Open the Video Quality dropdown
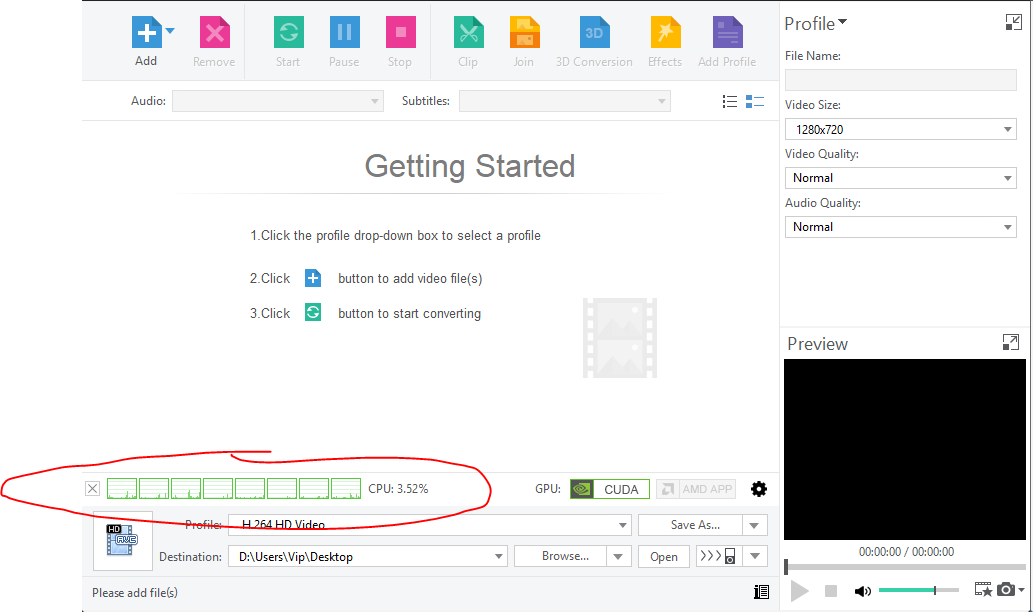 coord(900,178)
